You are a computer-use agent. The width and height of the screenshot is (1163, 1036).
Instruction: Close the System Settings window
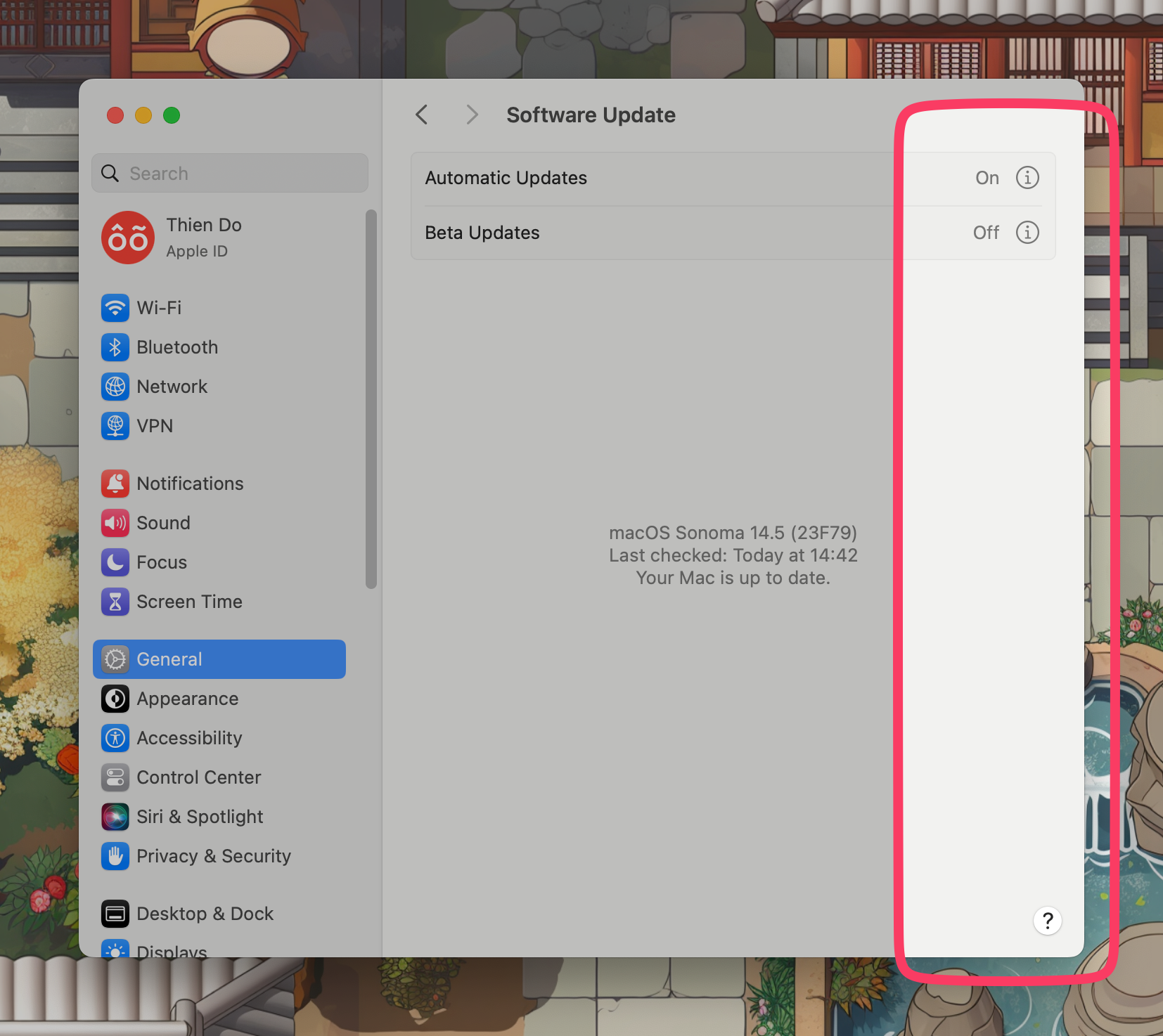[115, 115]
